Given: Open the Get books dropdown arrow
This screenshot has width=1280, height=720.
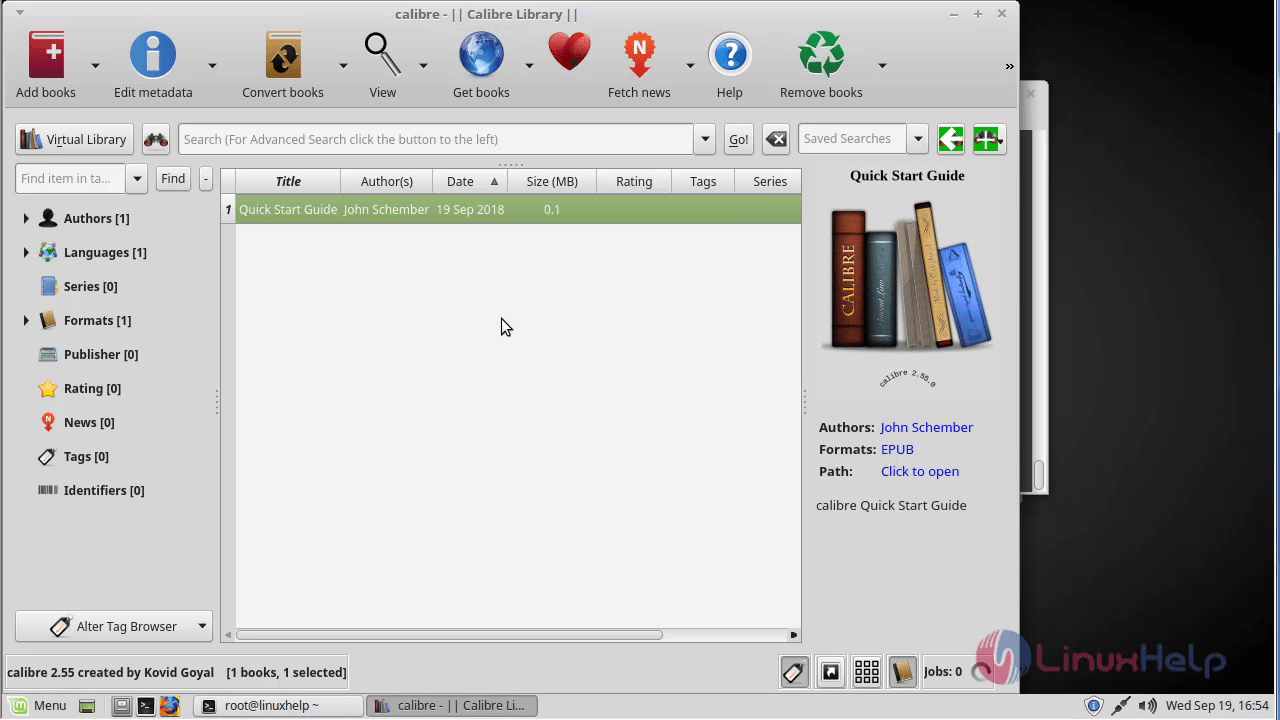Looking at the screenshot, I should 529,66.
